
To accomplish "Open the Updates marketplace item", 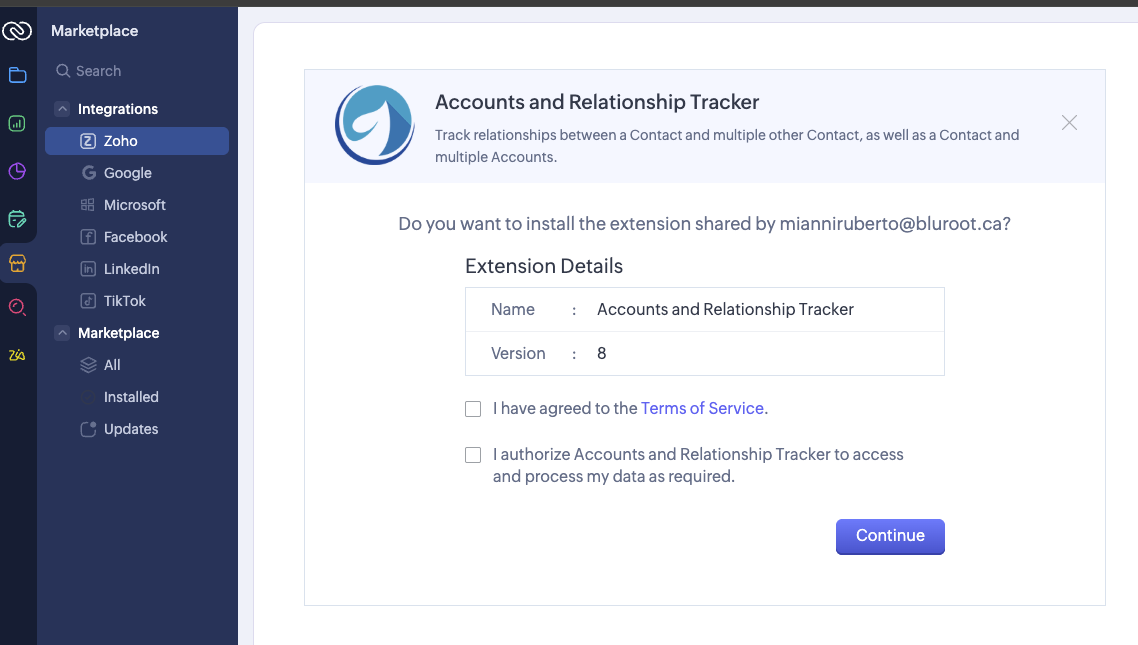I will (x=131, y=429).
